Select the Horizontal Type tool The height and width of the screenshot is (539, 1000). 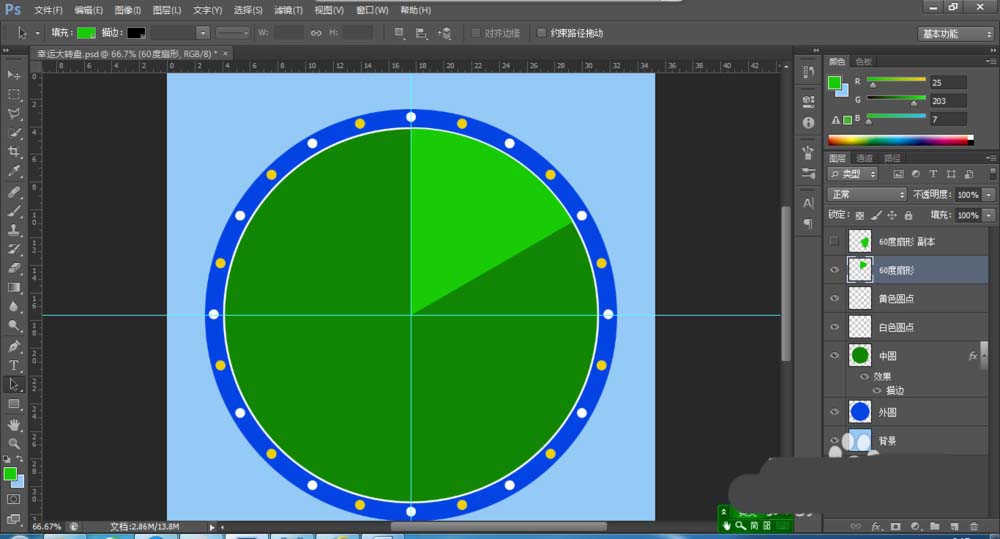pyautogui.click(x=14, y=365)
